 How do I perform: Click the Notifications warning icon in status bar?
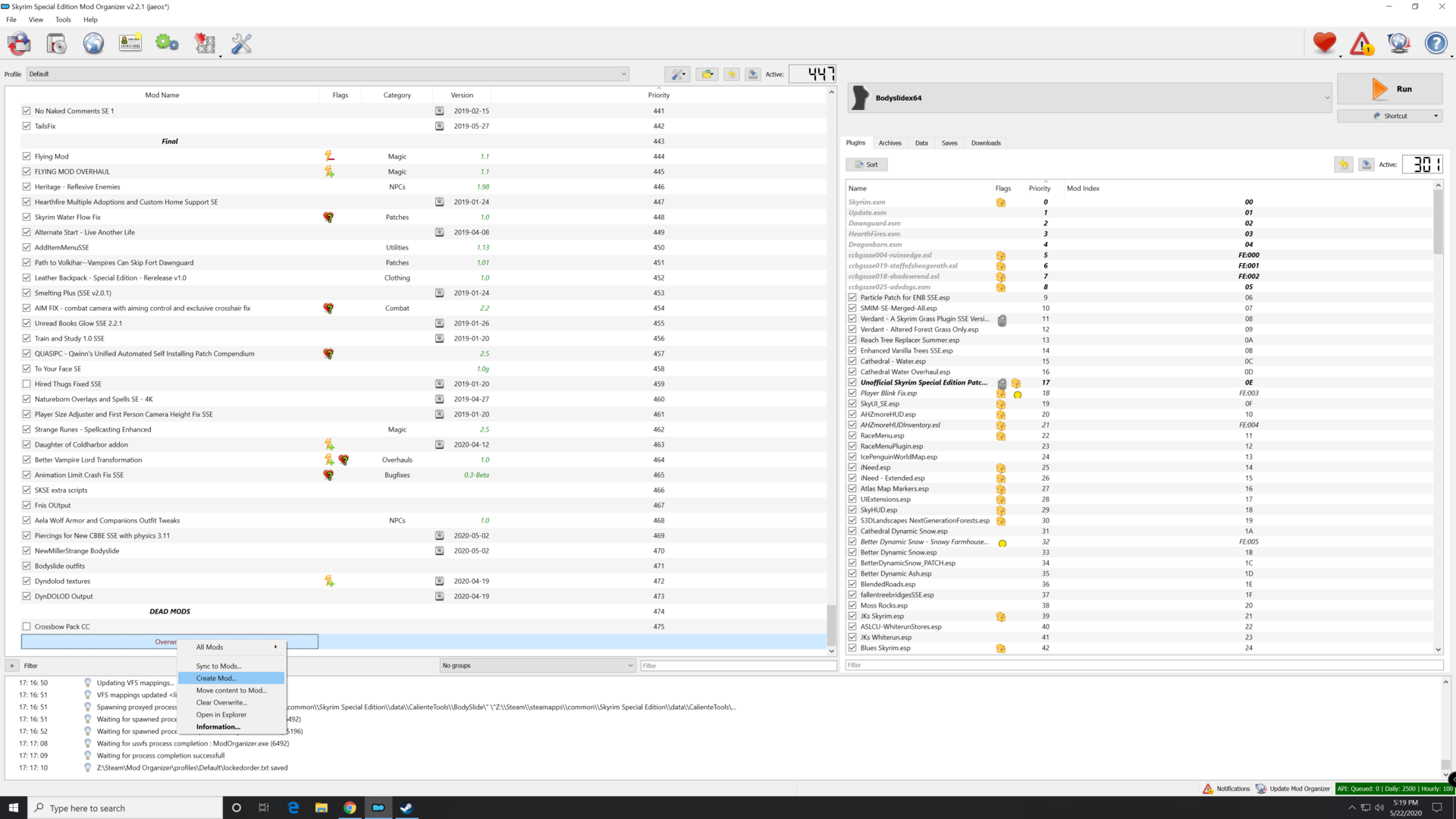1207,789
